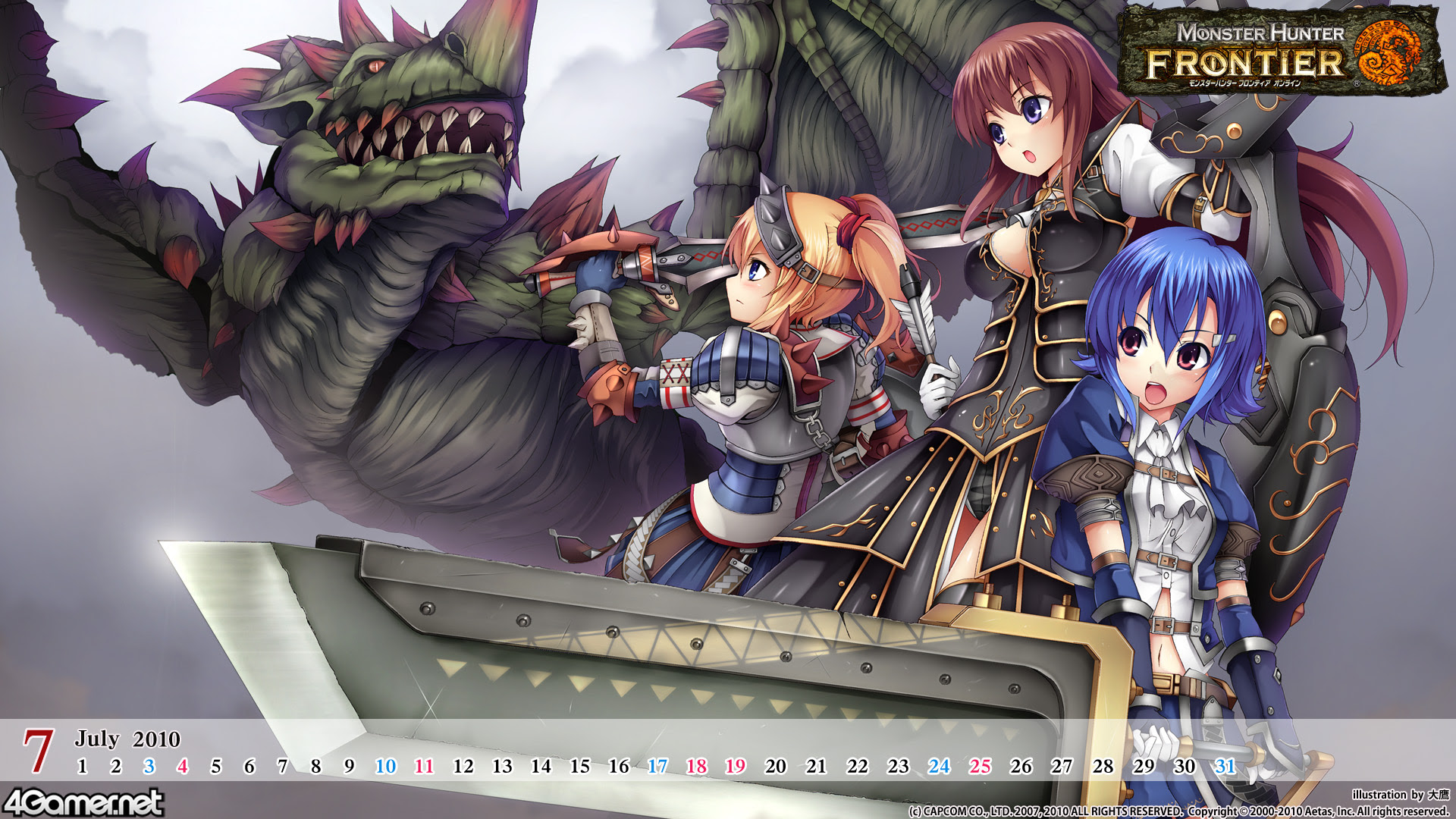The height and width of the screenshot is (819, 1456).
Task: Select calendar date 22
Action: tap(857, 766)
